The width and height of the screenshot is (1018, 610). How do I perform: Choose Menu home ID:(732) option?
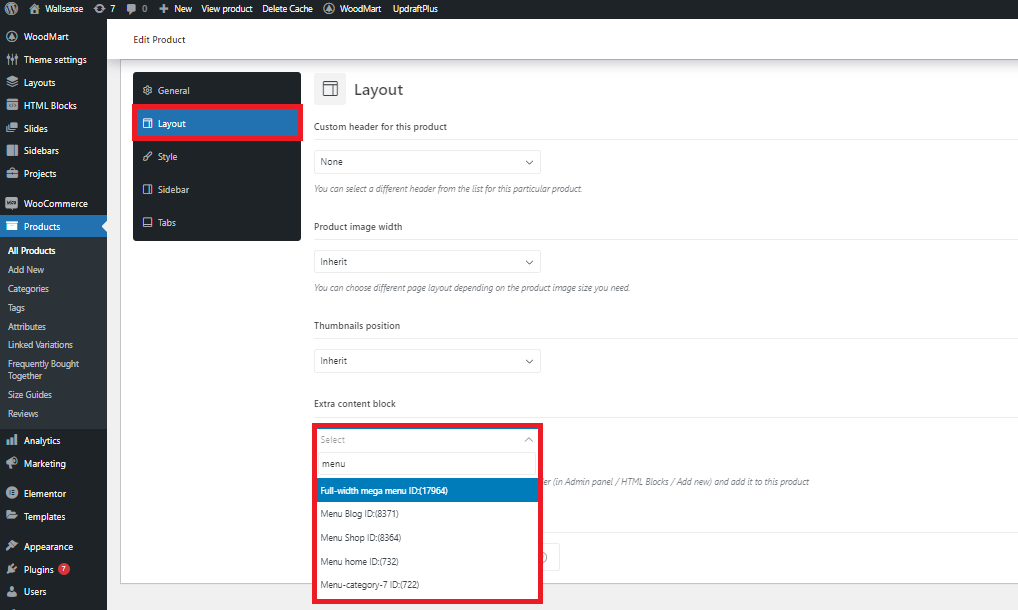[427, 561]
